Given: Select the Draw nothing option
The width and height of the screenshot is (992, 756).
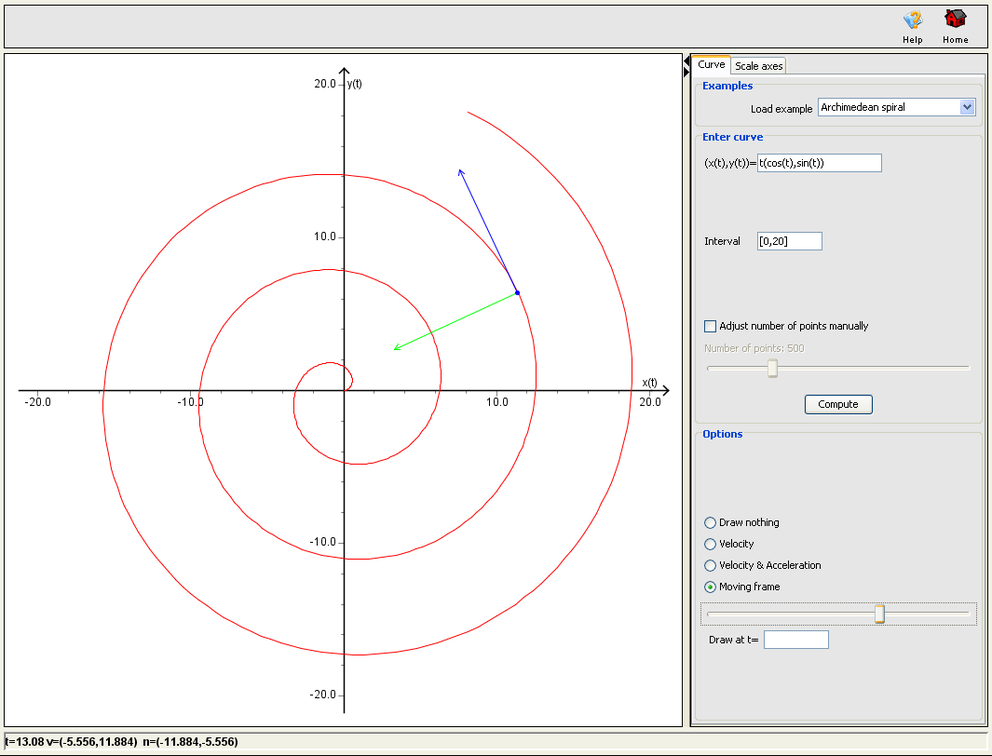Looking at the screenshot, I should (x=710, y=522).
